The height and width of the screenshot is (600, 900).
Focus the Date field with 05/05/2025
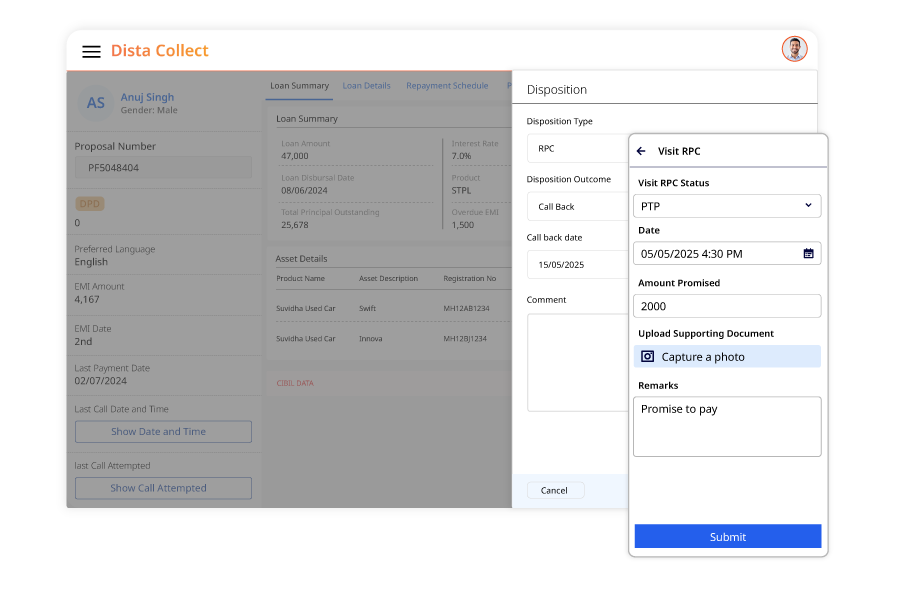727,254
